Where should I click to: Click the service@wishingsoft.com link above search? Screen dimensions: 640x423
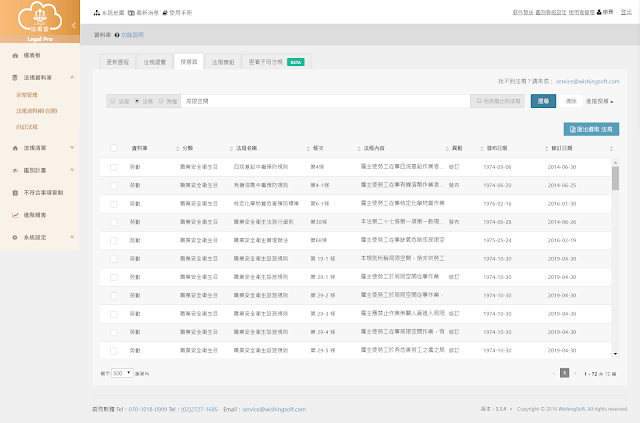pyautogui.click(x=588, y=82)
